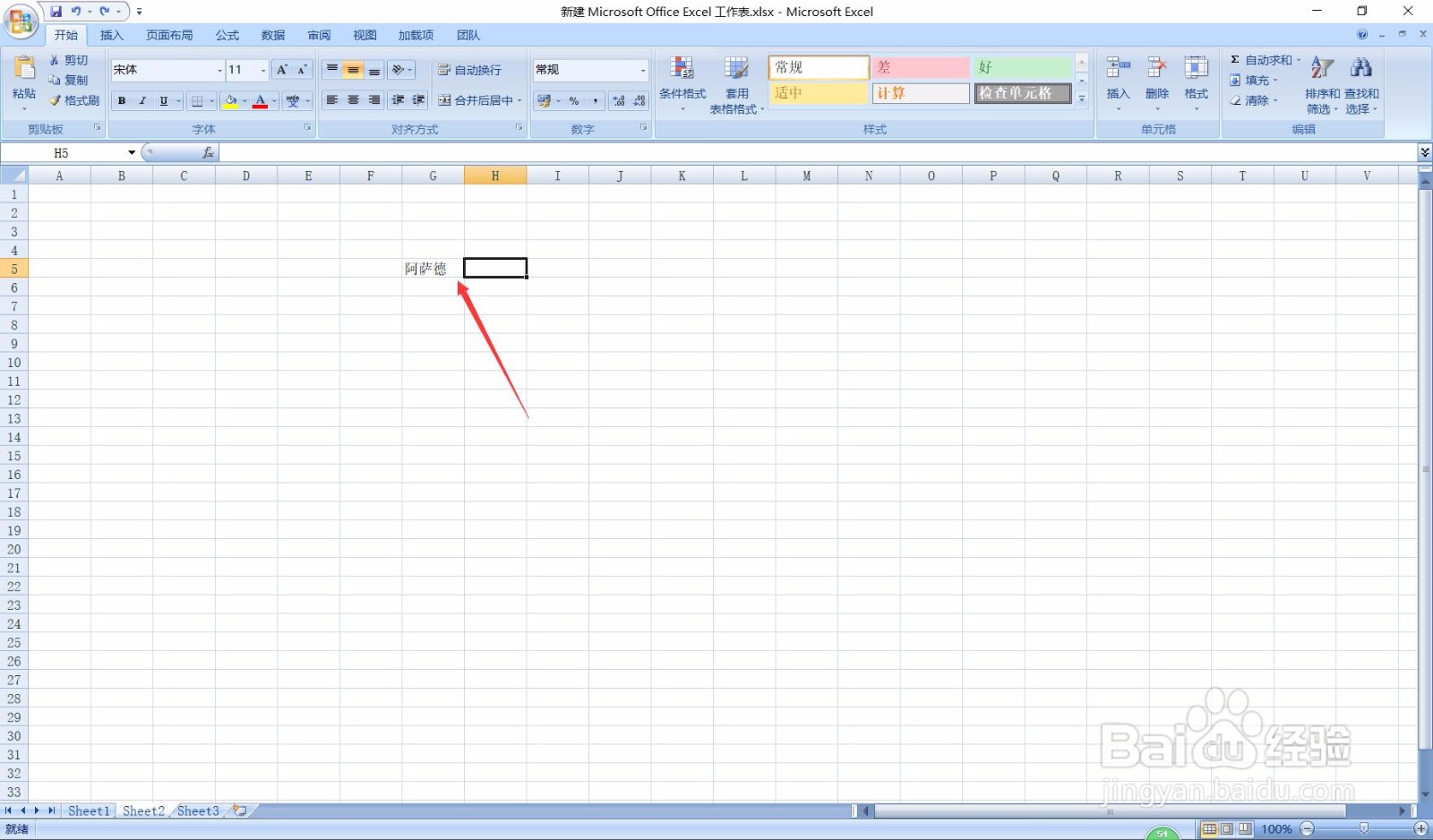
Task: Apply the 差 bad cell style
Action: click(921, 67)
